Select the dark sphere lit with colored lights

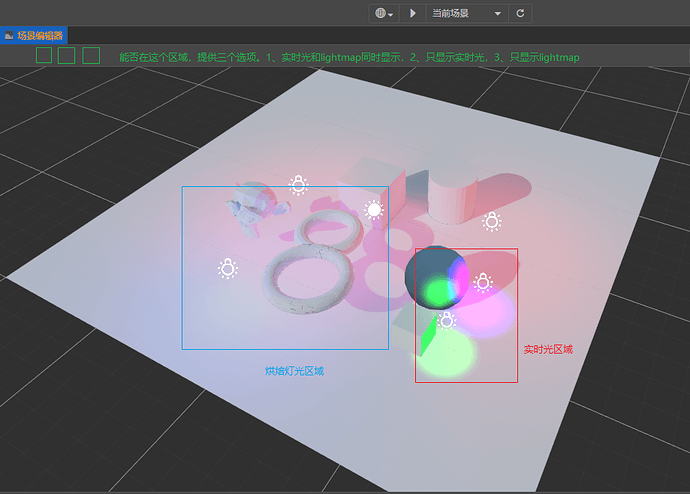[x=435, y=277]
